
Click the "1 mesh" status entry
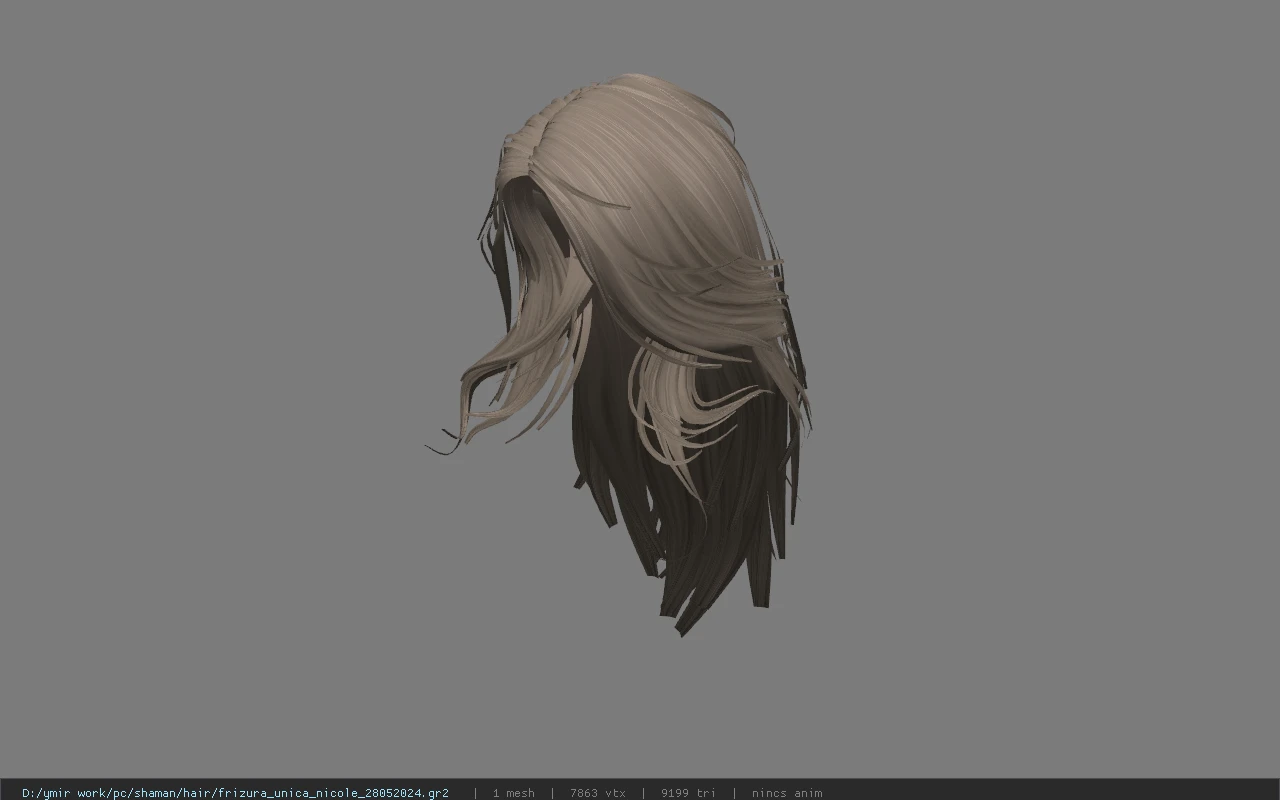[513, 793]
